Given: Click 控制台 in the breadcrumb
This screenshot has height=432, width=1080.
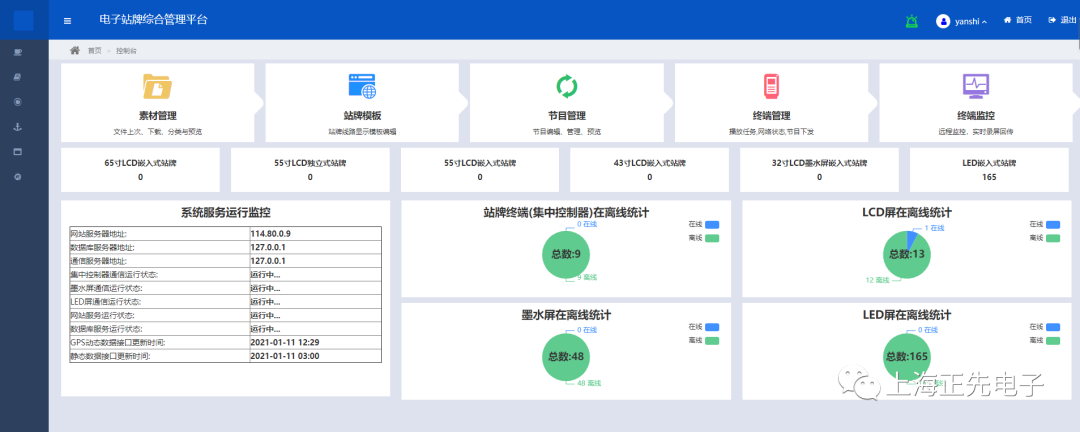Looking at the screenshot, I should pyautogui.click(x=125, y=51).
